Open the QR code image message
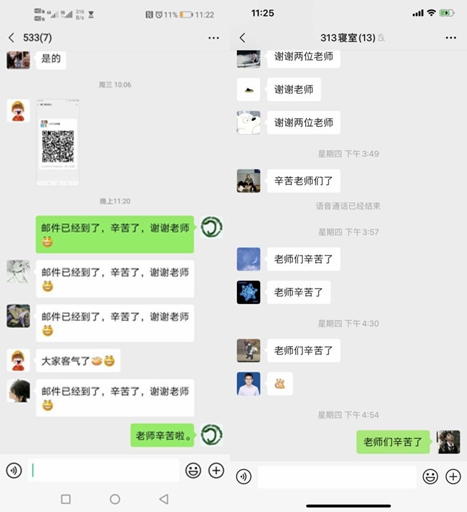The height and width of the screenshot is (512, 467). click(58, 142)
